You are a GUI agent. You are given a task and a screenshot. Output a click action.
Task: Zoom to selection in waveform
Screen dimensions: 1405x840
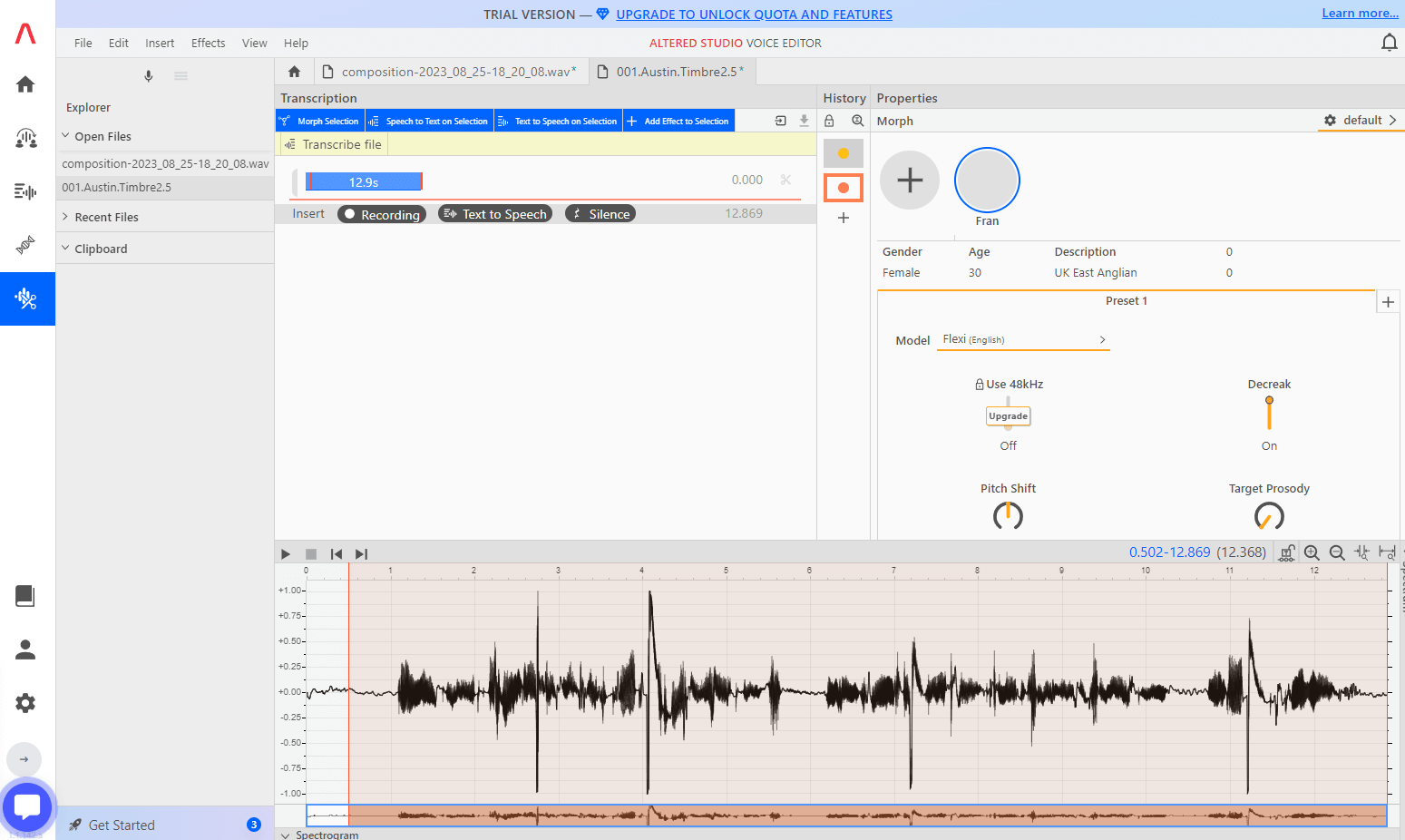(1361, 552)
